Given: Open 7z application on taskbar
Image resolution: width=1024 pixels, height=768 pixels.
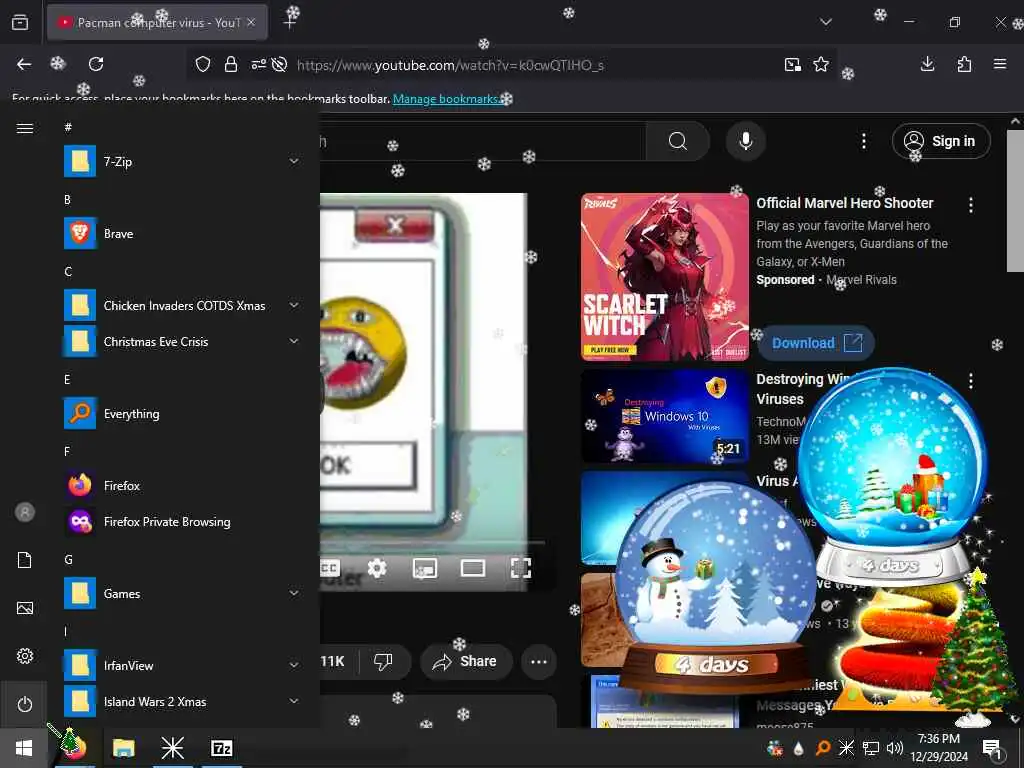Looking at the screenshot, I should [x=222, y=748].
